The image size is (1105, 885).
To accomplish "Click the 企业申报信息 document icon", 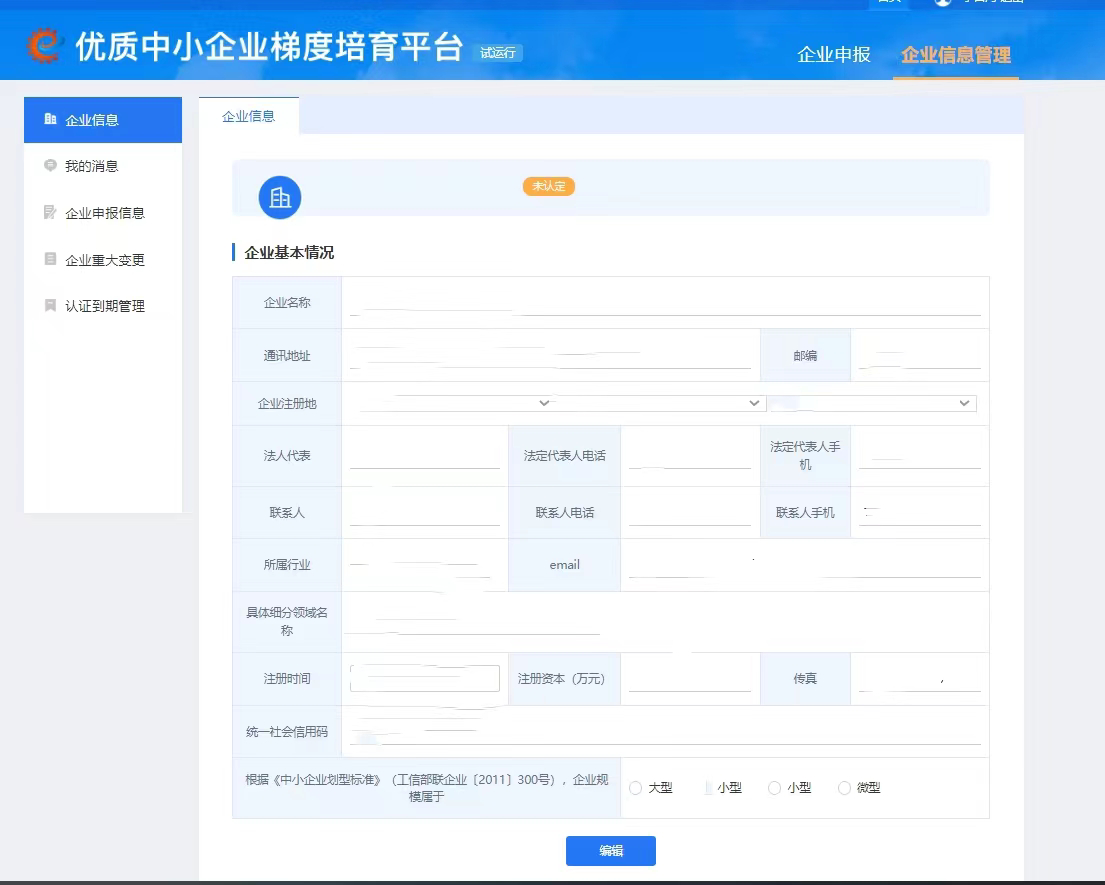I will 50,212.
